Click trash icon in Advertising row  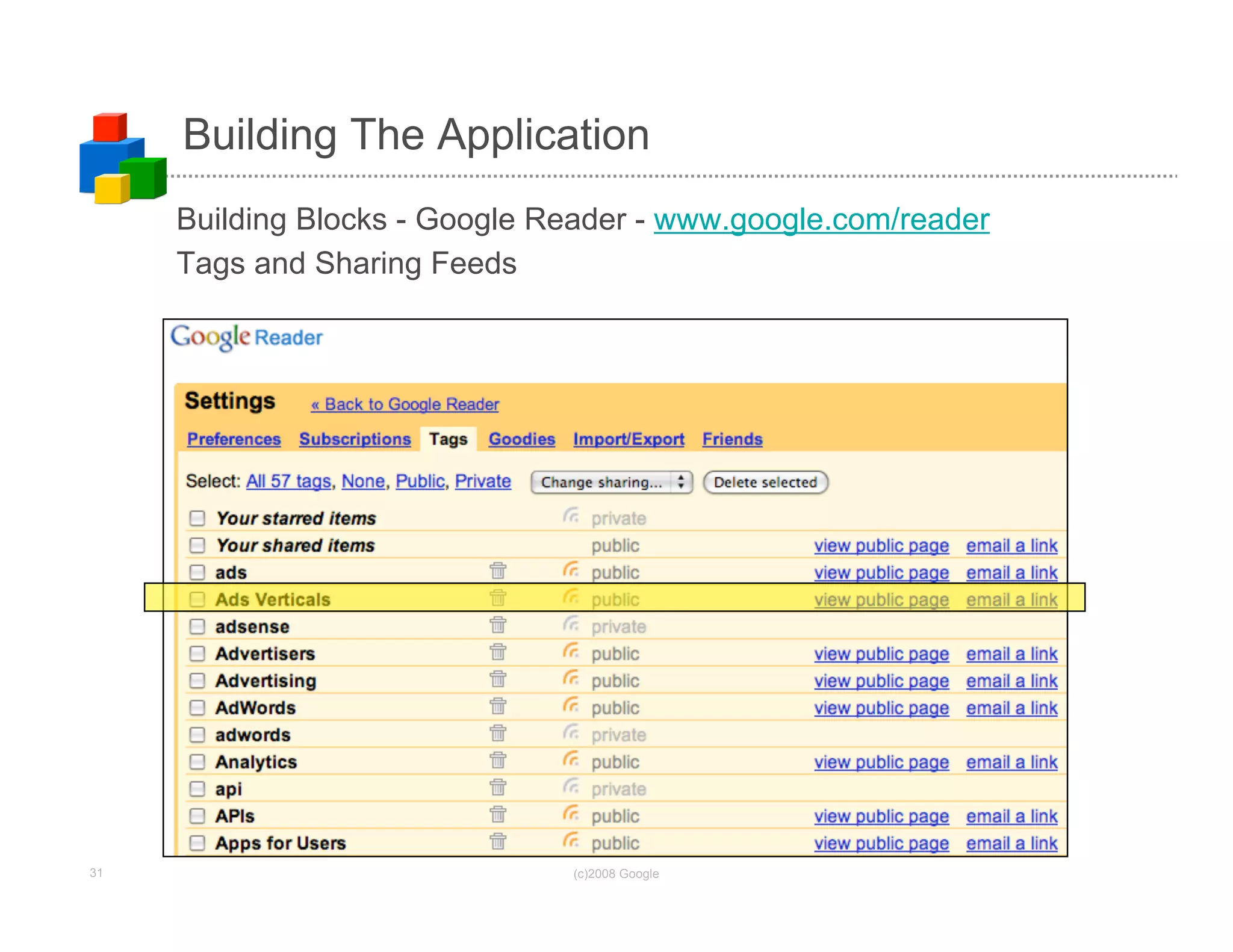coord(498,679)
